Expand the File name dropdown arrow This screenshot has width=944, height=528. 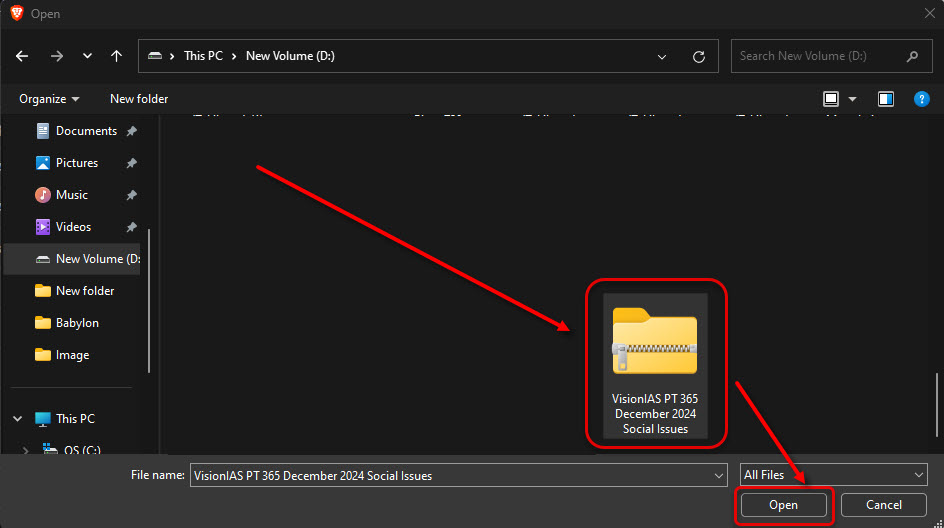click(x=719, y=475)
